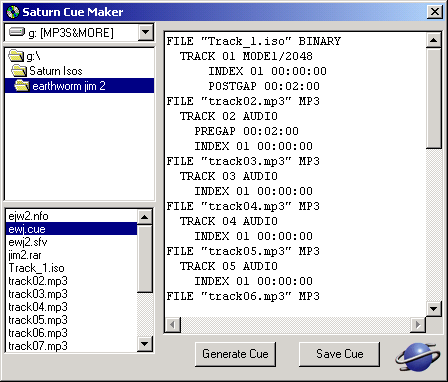Image resolution: width=448 pixels, height=382 pixels.
Task: Click the Save Cue button
Action: (339, 354)
